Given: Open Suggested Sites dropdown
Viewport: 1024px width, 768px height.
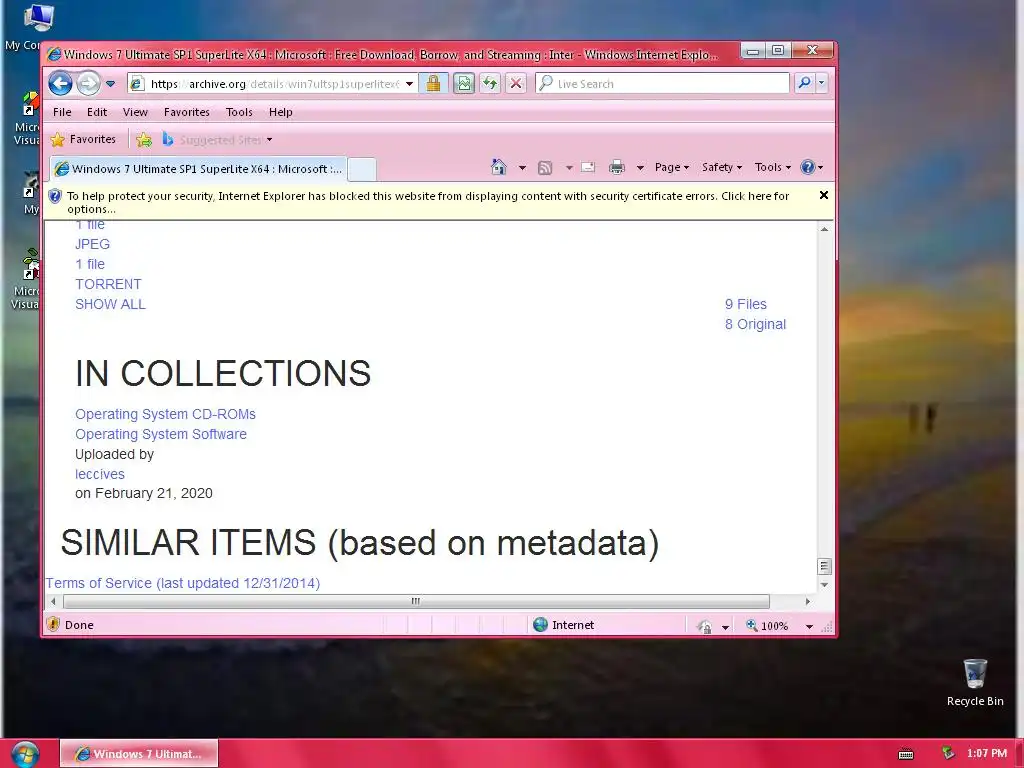Looking at the screenshot, I should point(217,140).
